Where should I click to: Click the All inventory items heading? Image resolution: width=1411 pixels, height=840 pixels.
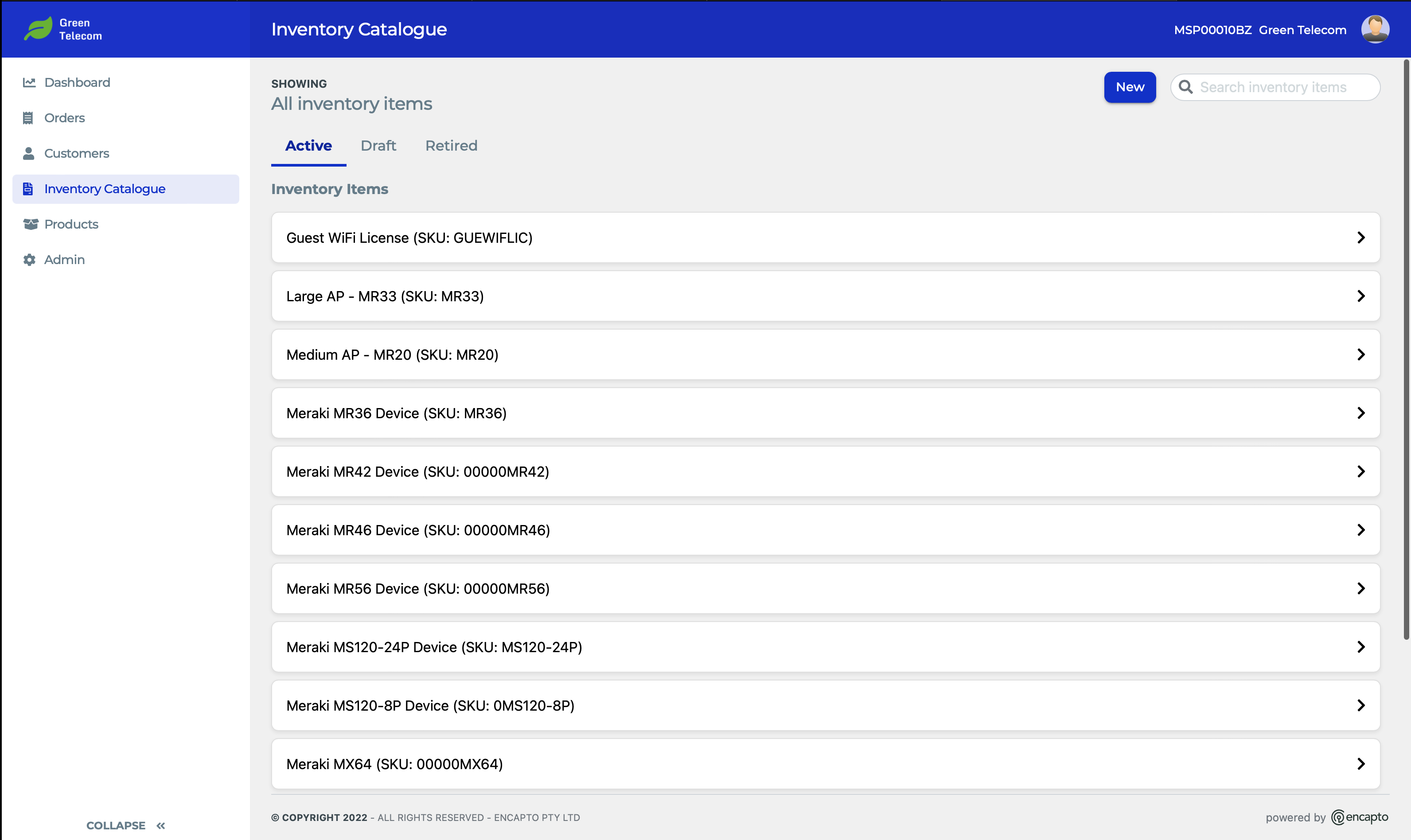tap(351, 104)
